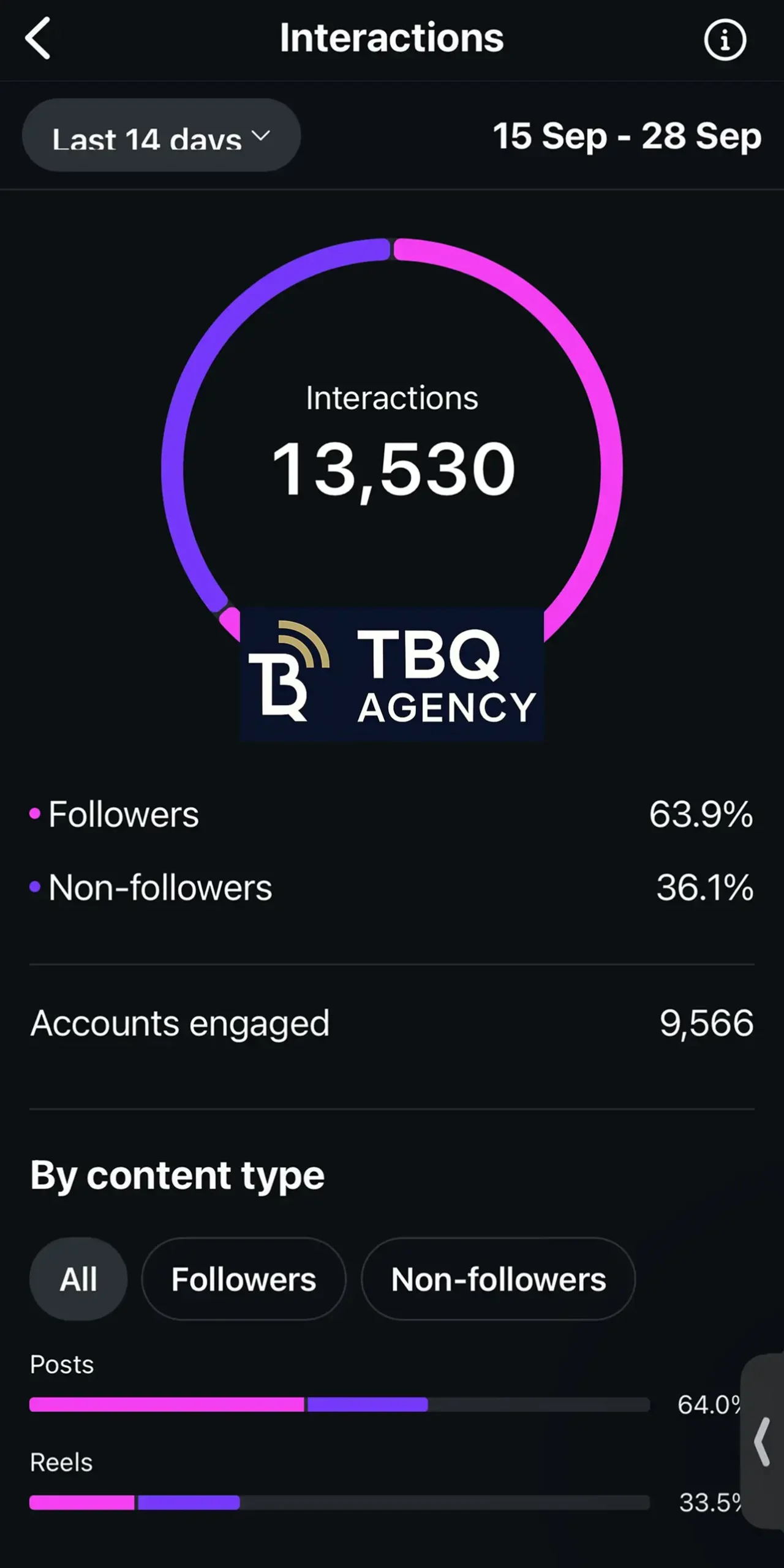Tap the Posts interaction bar

tap(339, 1404)
